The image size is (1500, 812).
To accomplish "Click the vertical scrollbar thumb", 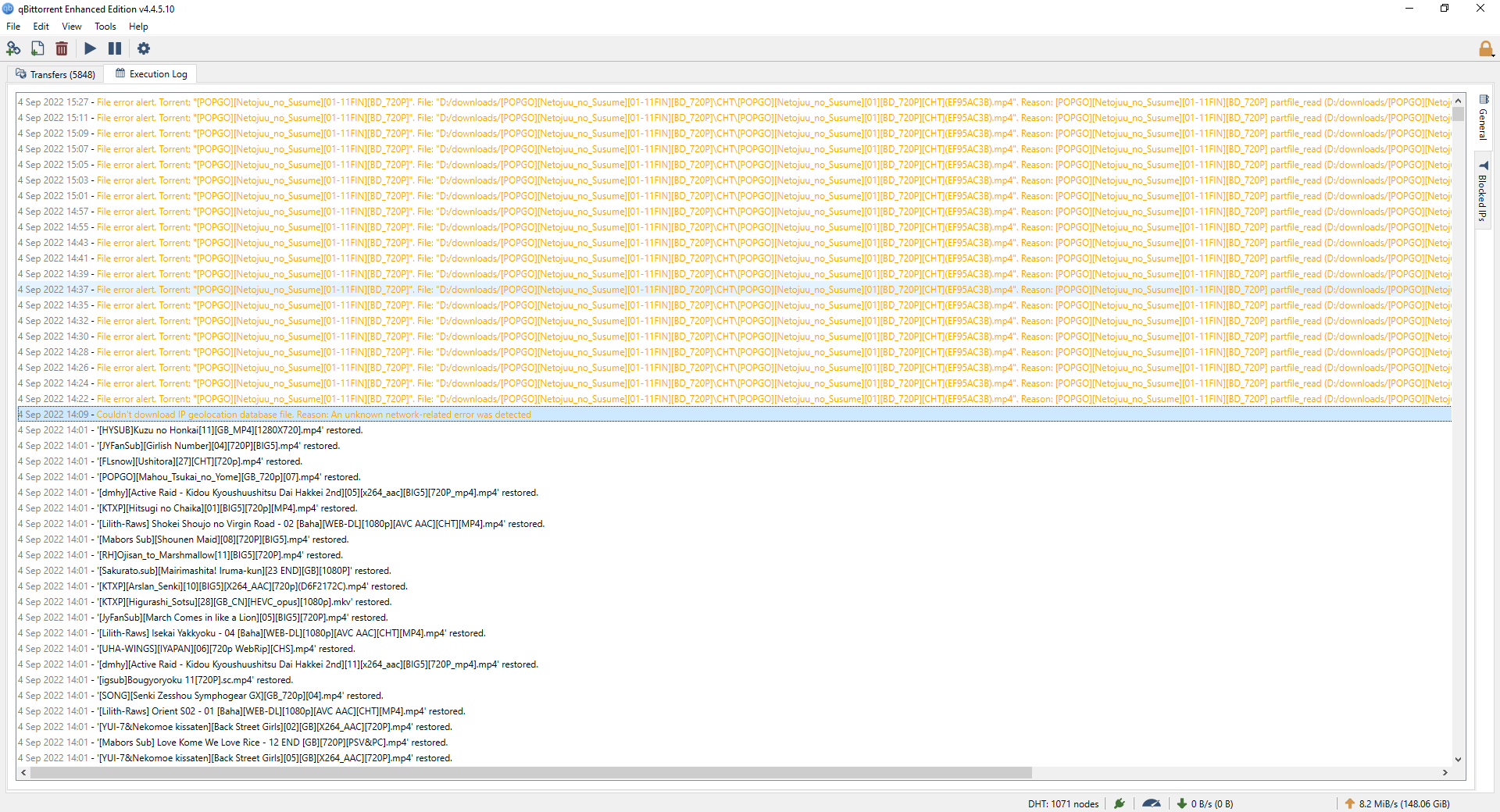I will pos(1458,114).
